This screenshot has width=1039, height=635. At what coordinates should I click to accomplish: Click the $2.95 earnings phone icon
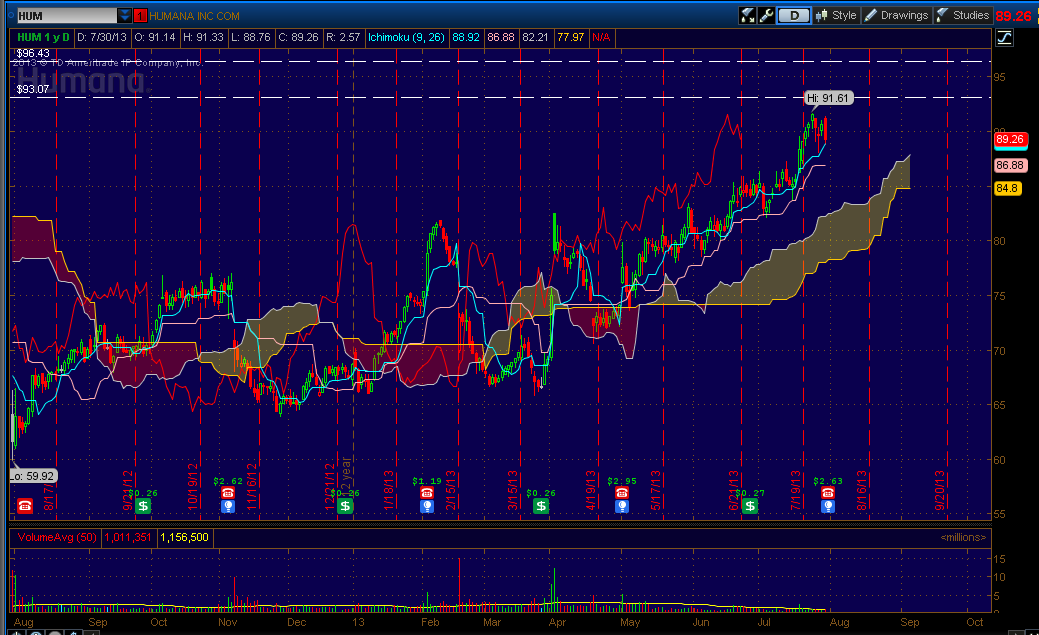click(x=622, y=492)
